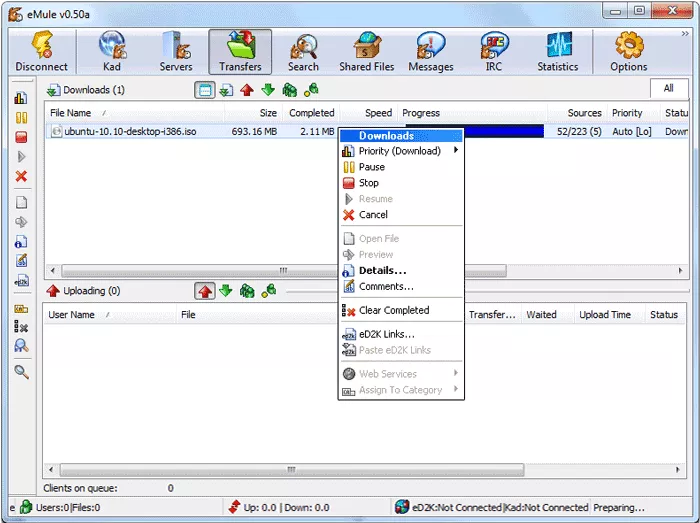Screen dimensions: 700x523
Task: Click the red Stop icon in left sidebar
Action: pyautogui.click(x=21, y=137)
